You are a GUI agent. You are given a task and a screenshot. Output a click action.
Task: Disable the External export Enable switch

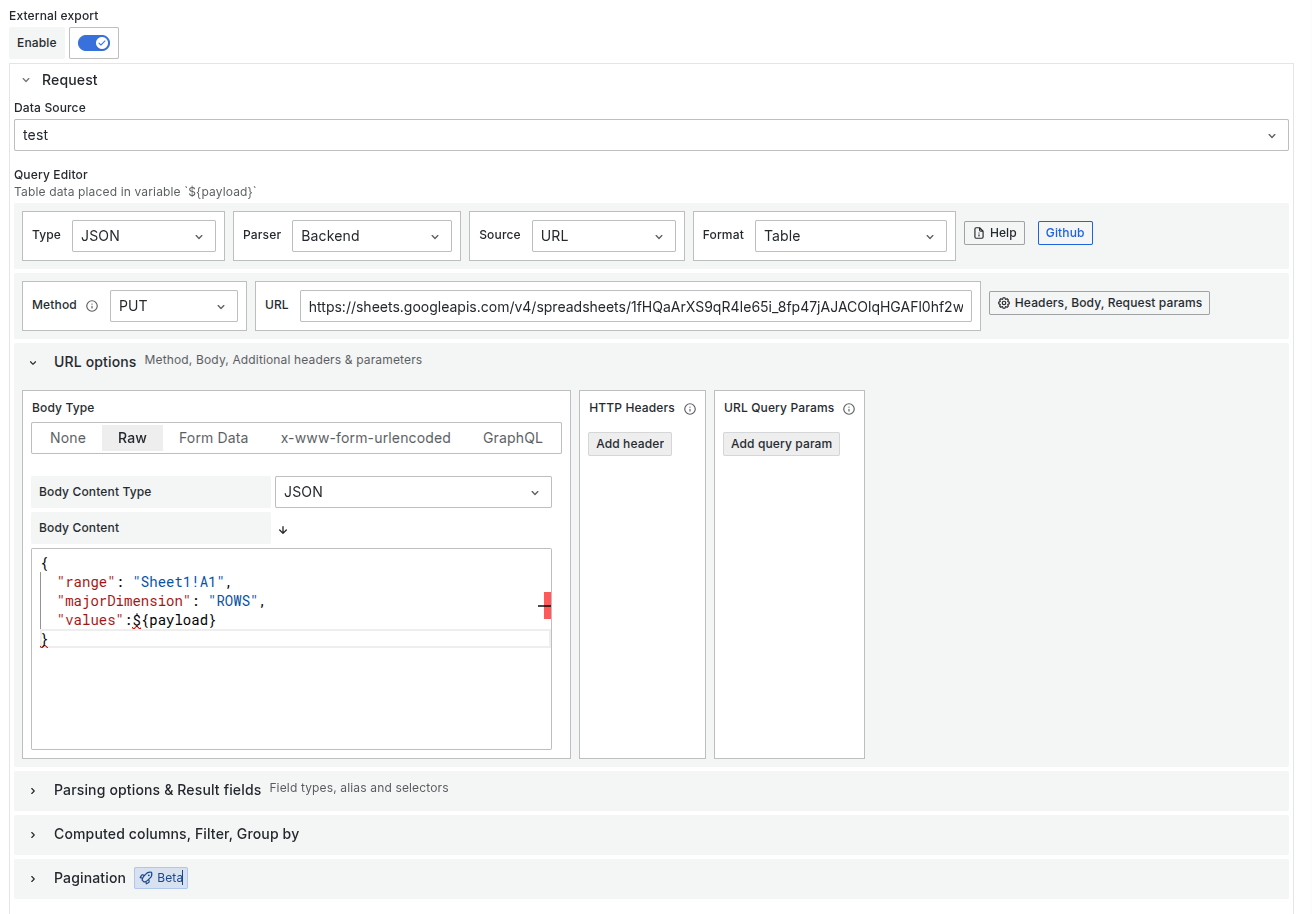(93, 43)
